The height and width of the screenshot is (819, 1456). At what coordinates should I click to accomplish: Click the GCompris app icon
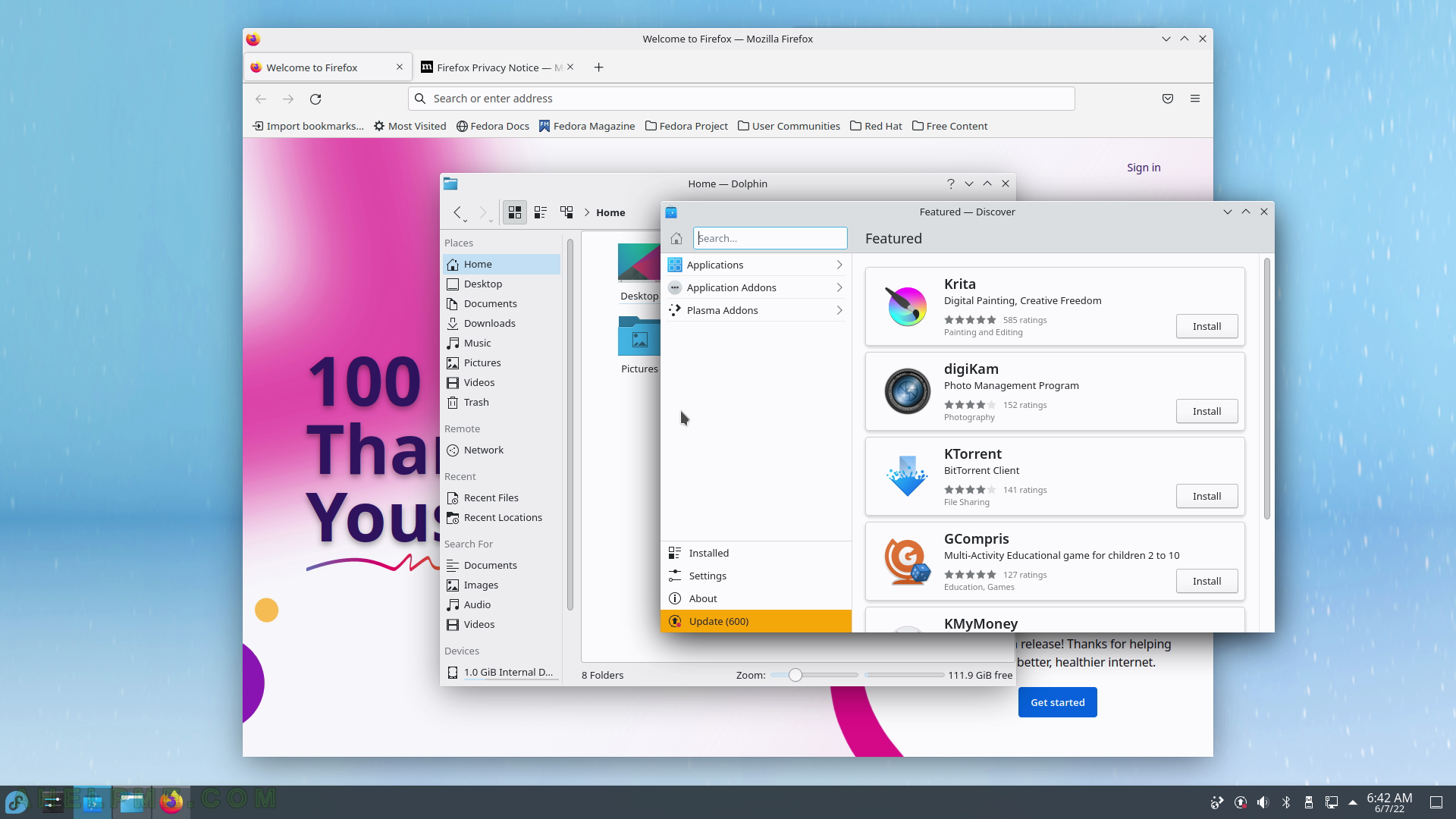tap(907, 561)
